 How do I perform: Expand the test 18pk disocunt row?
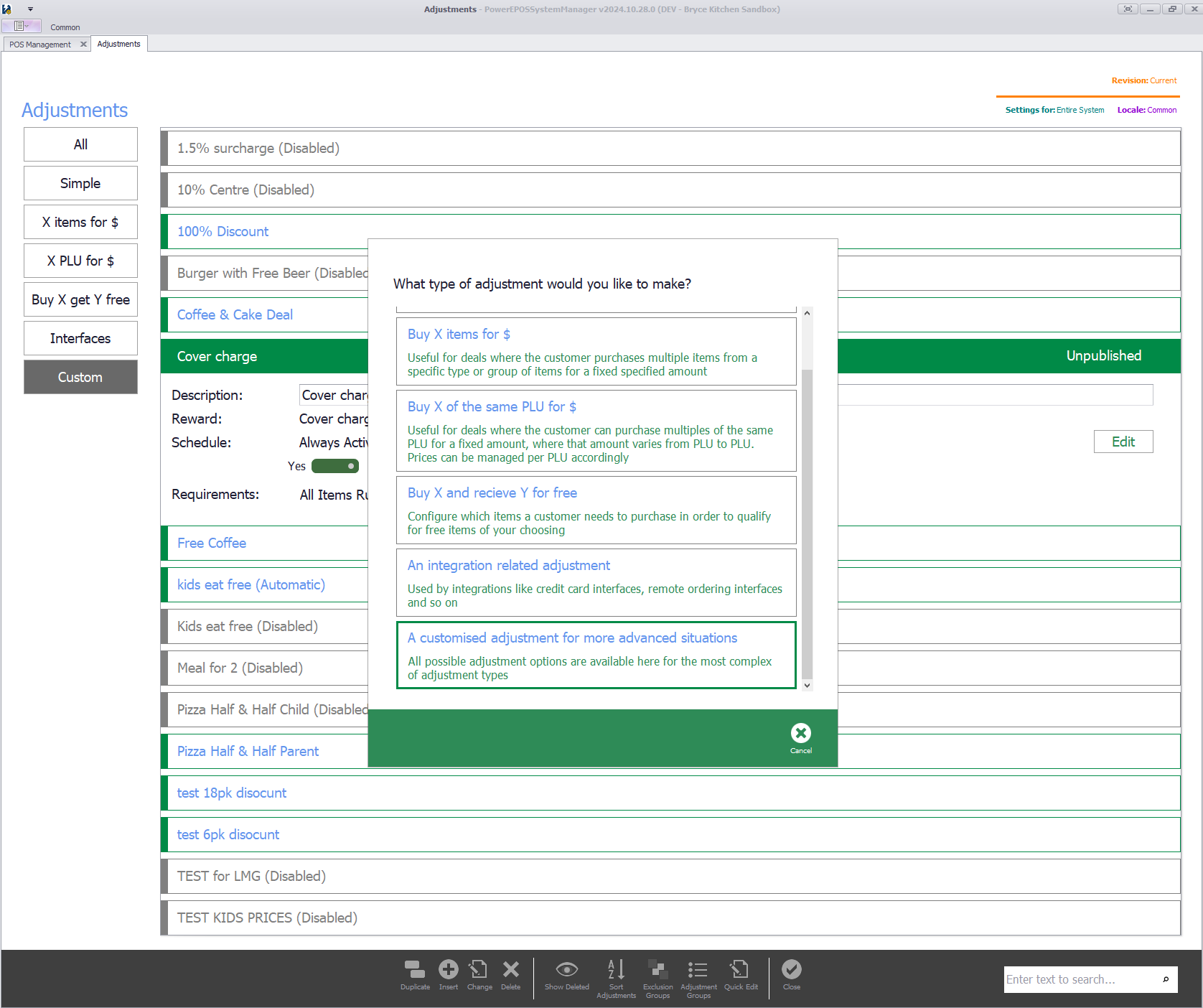click(x=670, y=793)
